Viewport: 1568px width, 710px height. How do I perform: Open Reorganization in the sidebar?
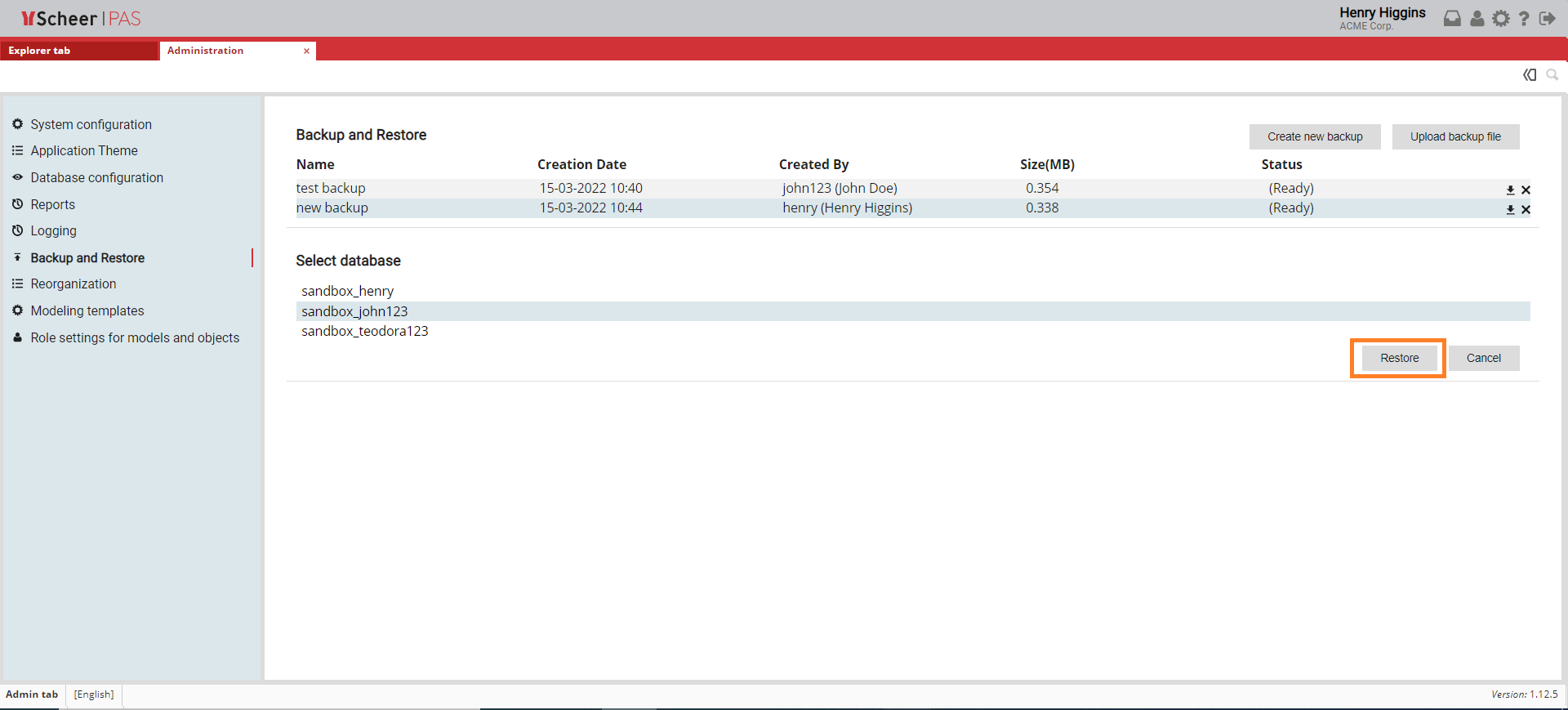73,284
